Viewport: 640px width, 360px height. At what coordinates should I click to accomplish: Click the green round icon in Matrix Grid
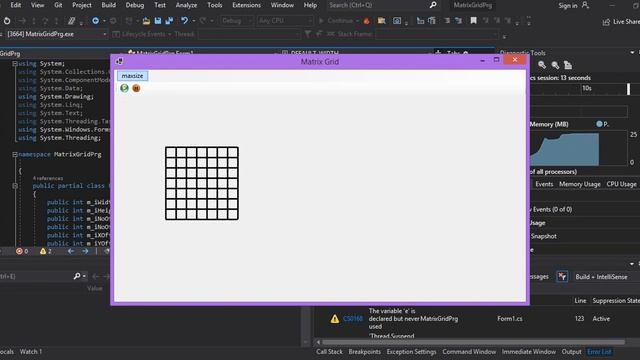(124, 88)
